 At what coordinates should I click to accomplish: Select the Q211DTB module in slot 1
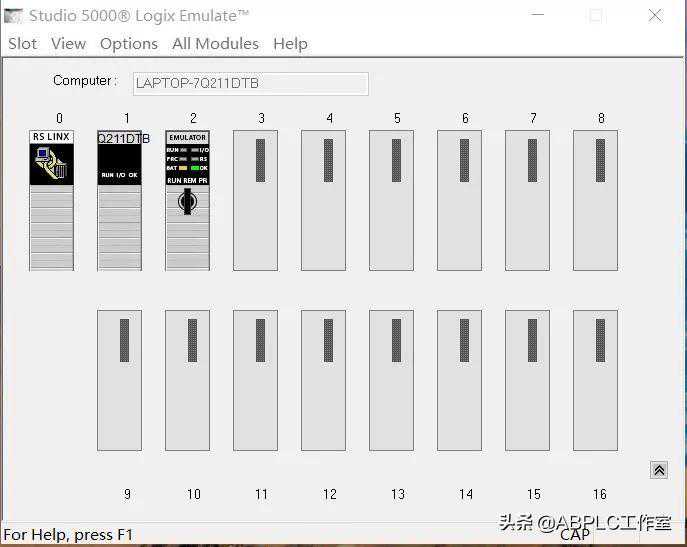coord(119,200)
